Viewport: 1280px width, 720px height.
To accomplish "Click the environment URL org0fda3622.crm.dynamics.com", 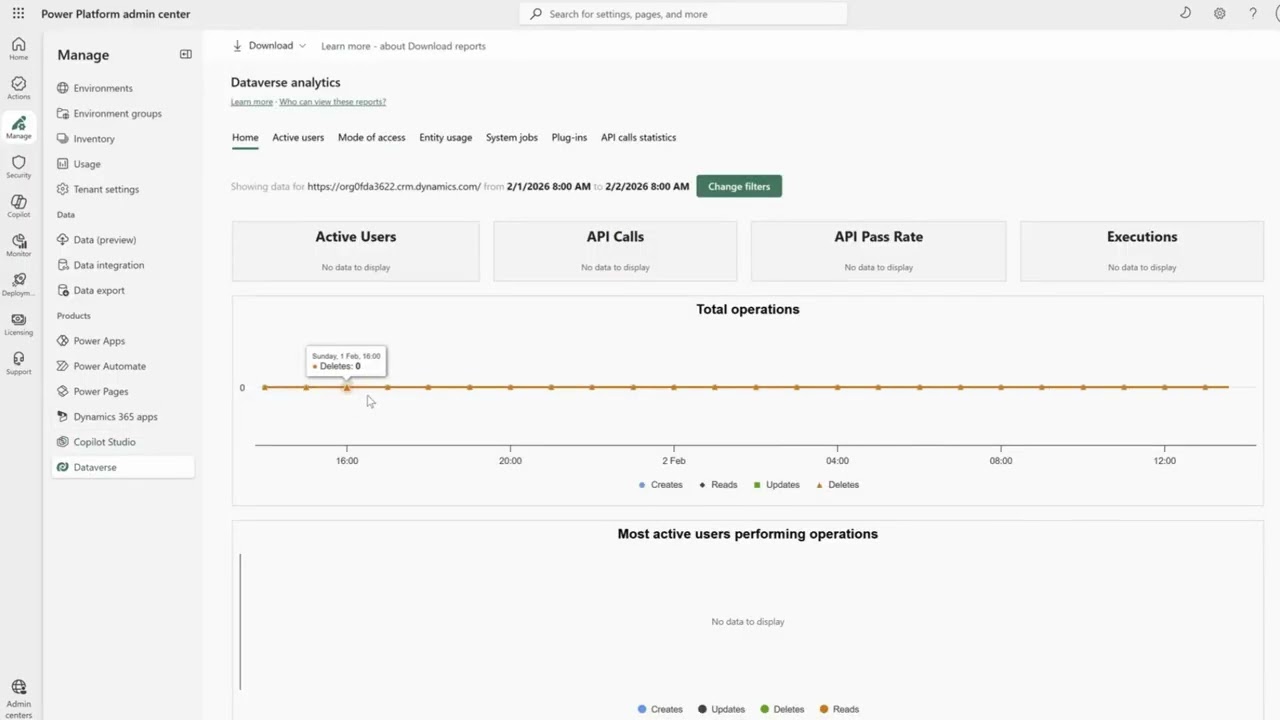I will [394, 187].
